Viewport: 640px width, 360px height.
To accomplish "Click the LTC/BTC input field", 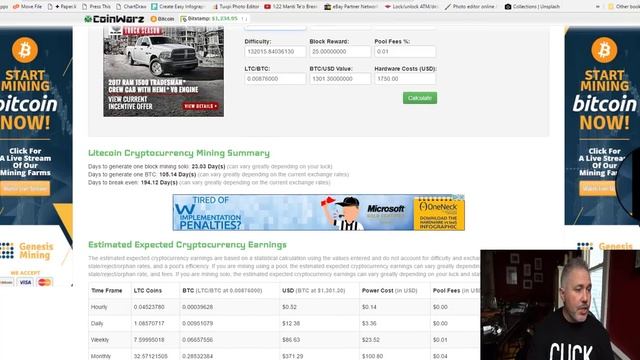I will pos(275,79).
